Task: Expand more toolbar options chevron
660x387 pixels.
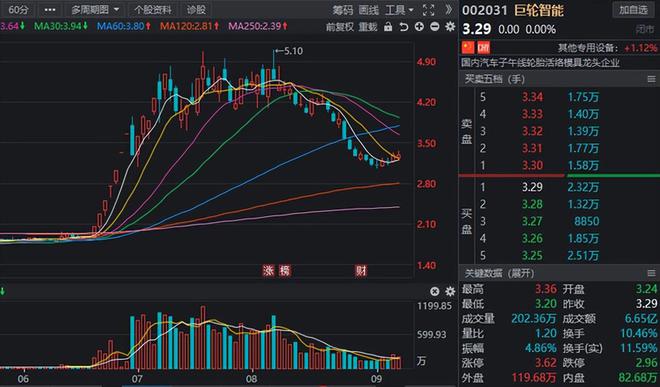Action: click(449, 10)
